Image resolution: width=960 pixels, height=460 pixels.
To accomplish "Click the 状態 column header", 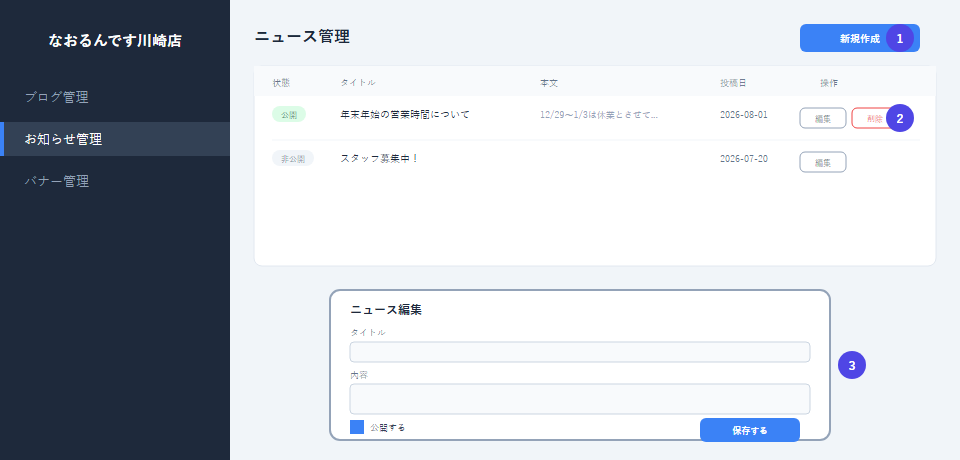I will 281,83.
